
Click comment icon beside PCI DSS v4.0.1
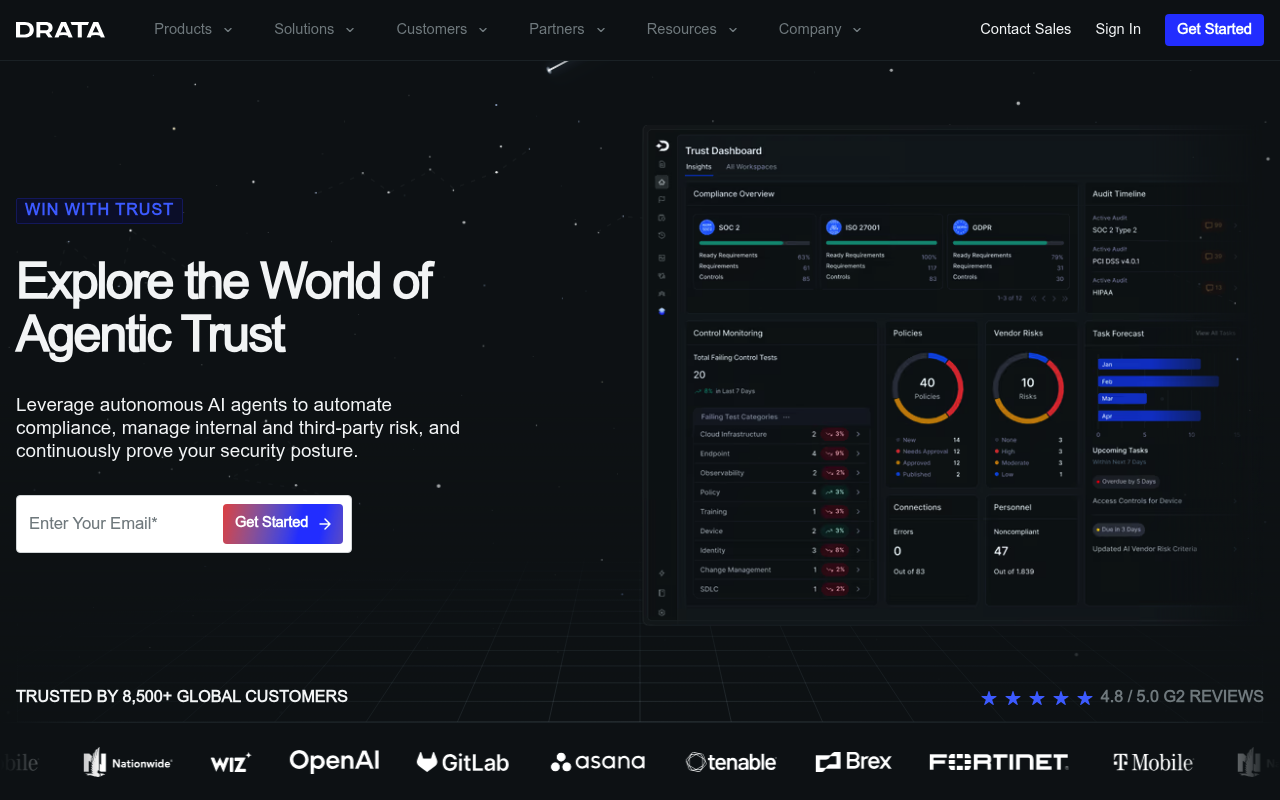pos(1208,256)
